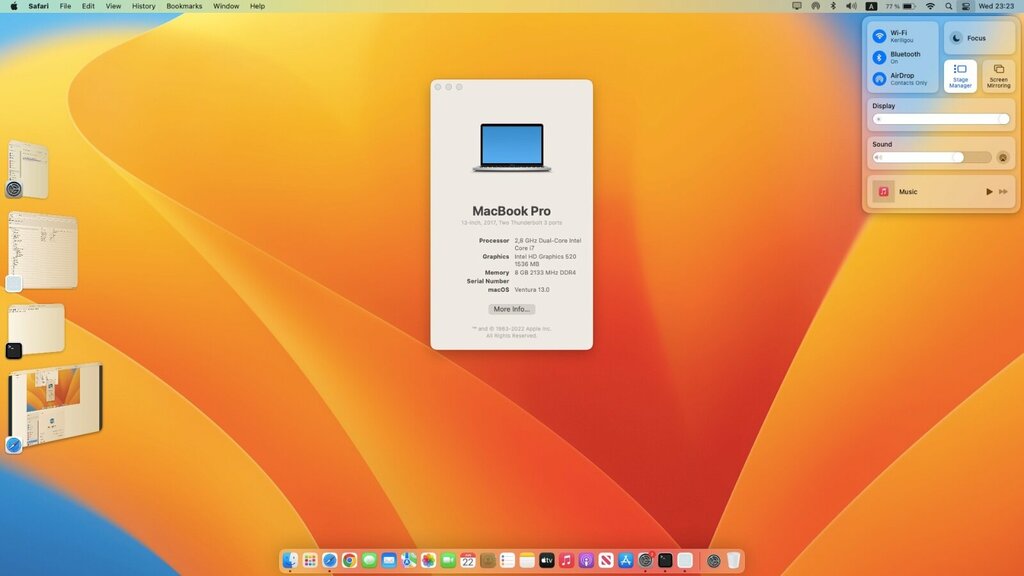
Task: Toggle Wi-Fi in Control Center
Action: point(879,36)
